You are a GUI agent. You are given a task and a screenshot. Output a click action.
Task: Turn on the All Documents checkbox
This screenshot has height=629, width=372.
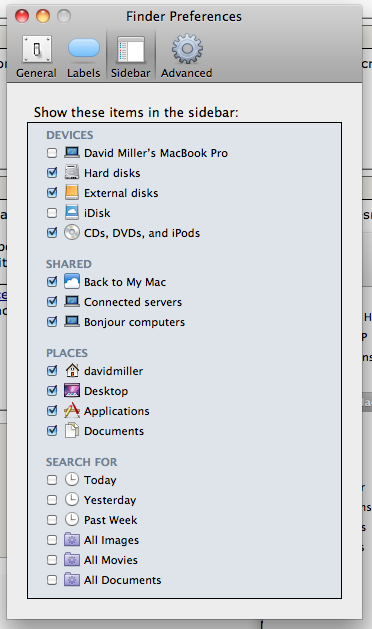tap(52, 580)
